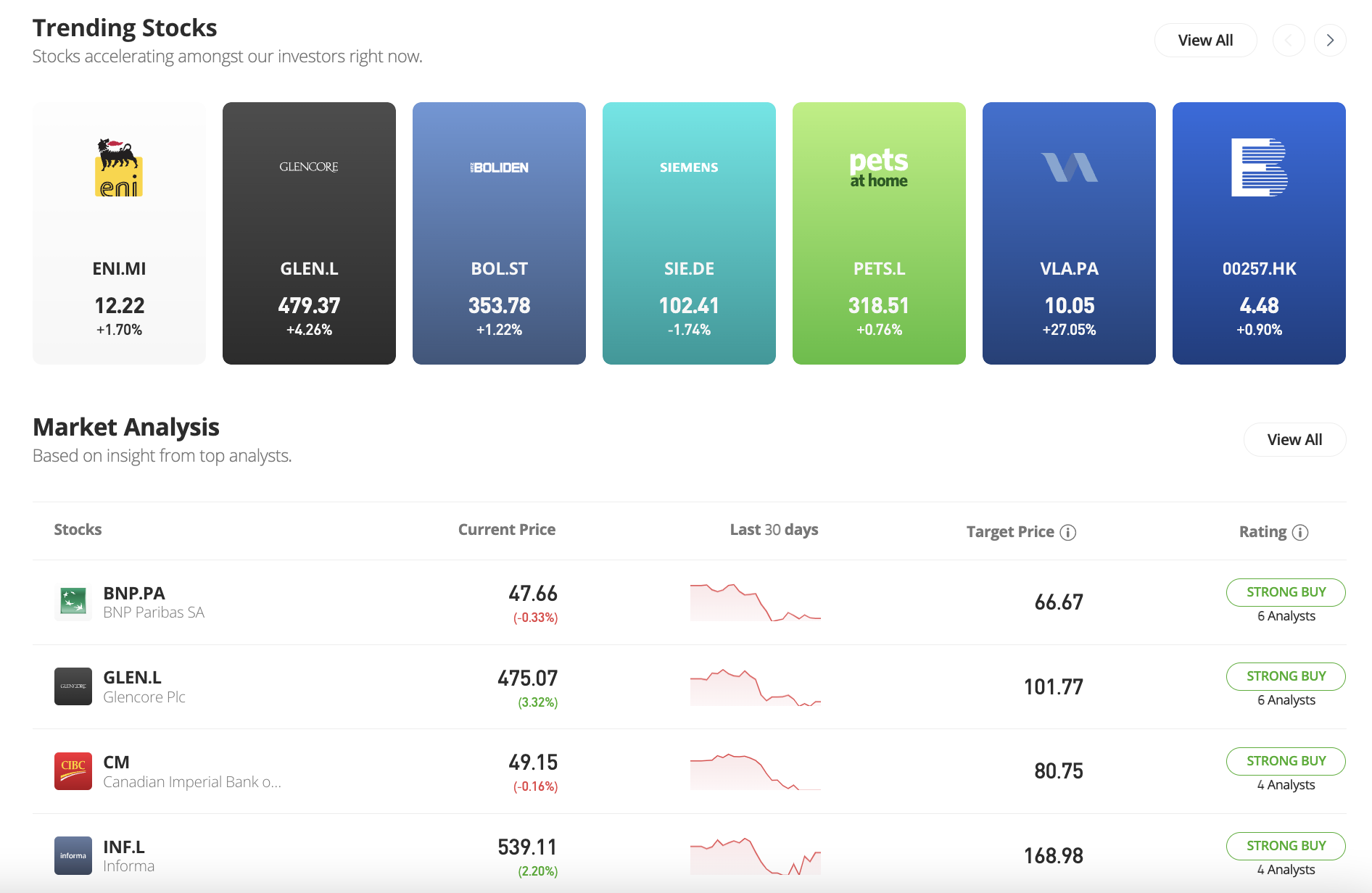Screen dimensions: 1372x893
Task: Click the VLA.PA ticker label
Action: (1069, 269)
